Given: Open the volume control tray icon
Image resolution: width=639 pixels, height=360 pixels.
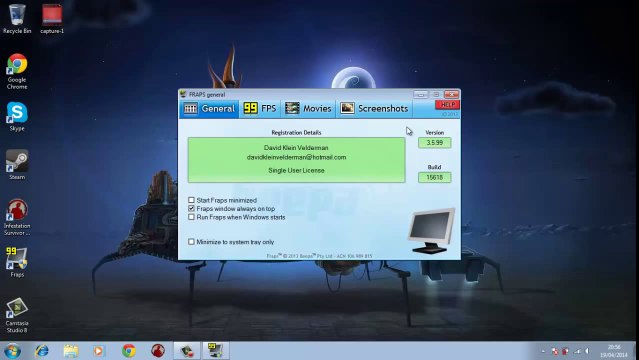Looking at the screenshot, I should point(587,351).
